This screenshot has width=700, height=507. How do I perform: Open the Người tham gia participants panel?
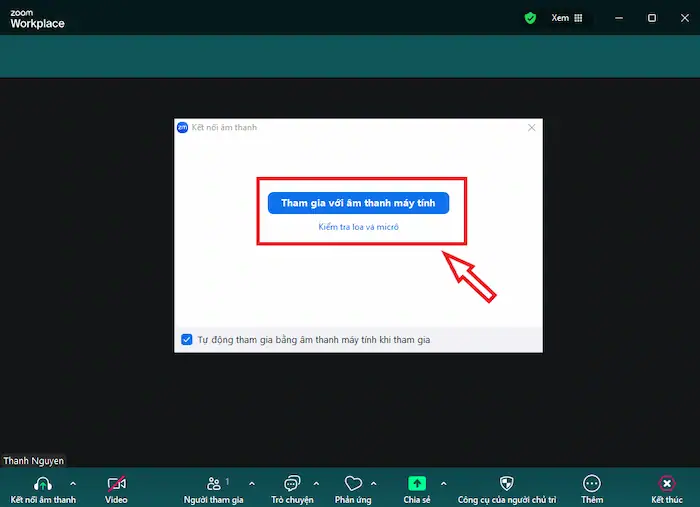(214, 483)
